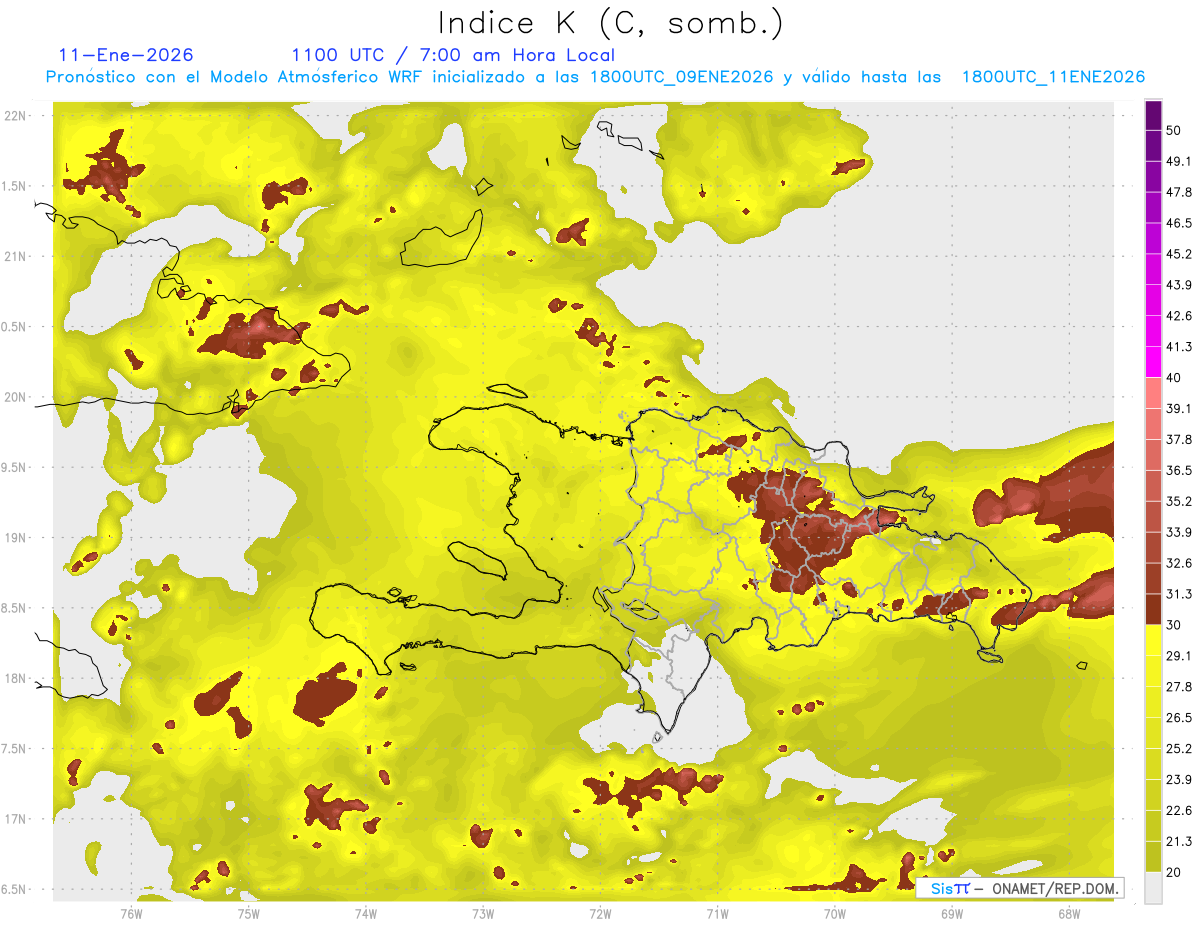1200x927 pixels.
Task: Click the "70W" longitude label
Action: [x=834, y=913]
